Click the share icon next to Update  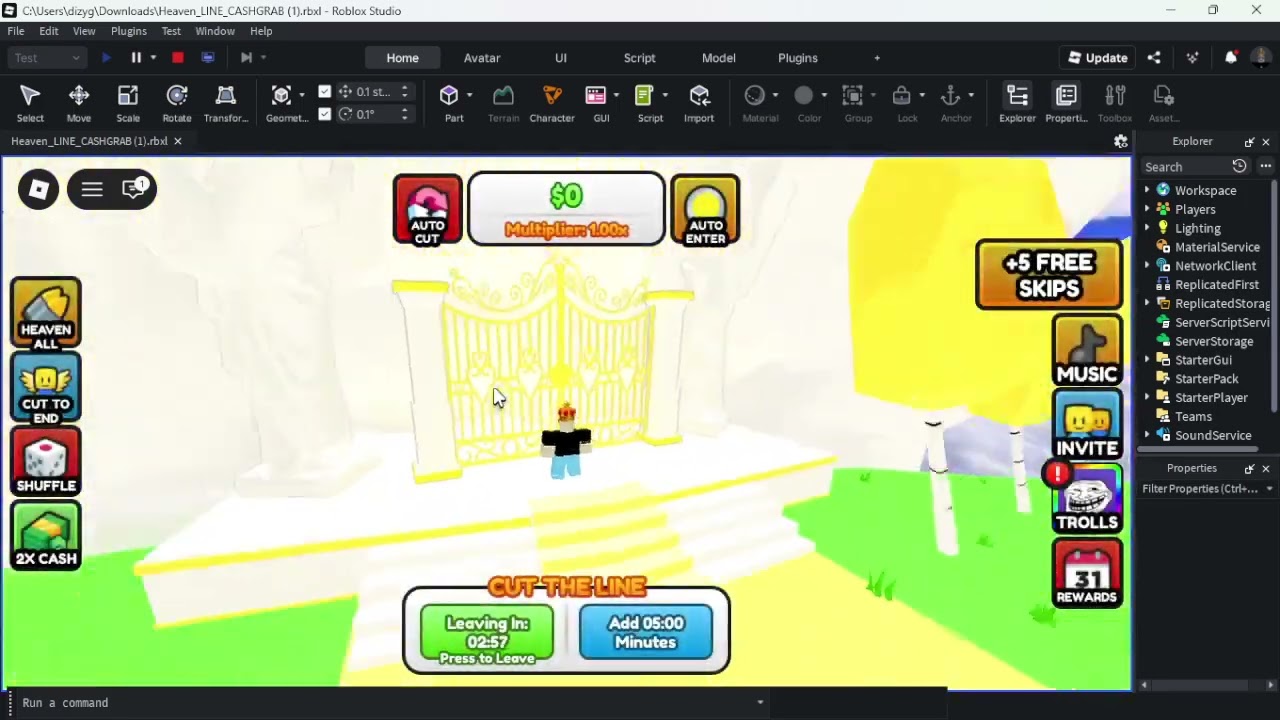pos(1154,58)
